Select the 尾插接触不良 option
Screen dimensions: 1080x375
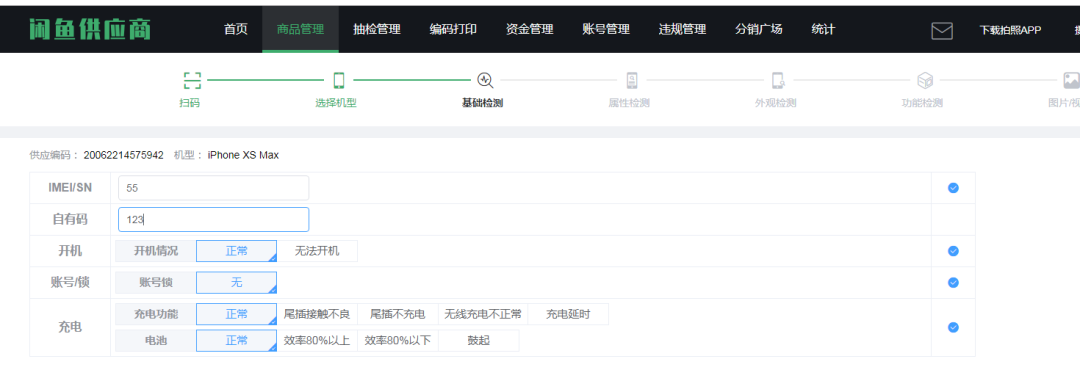coord(317,314)
